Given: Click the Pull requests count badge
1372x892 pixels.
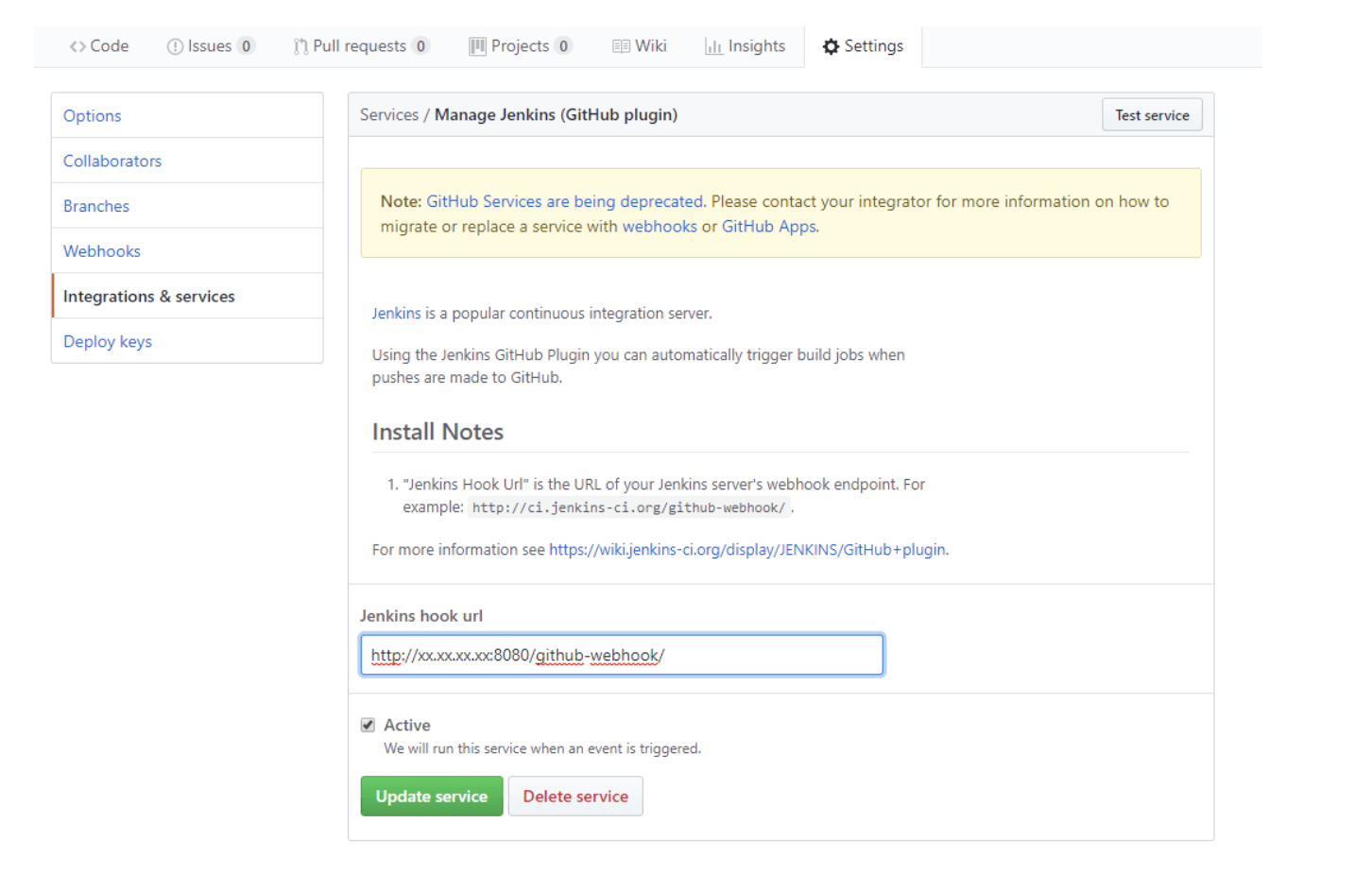Looking at the screenshot, I should (420, 45).
